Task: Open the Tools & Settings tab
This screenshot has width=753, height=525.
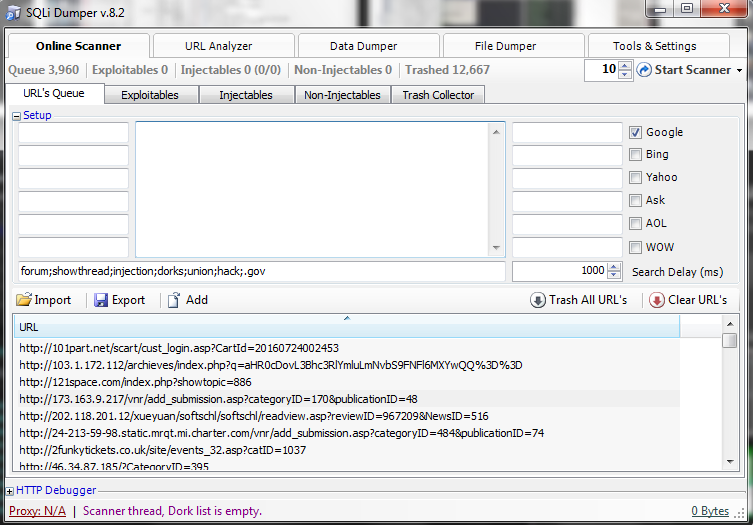Action: click(x=658, y=46)
